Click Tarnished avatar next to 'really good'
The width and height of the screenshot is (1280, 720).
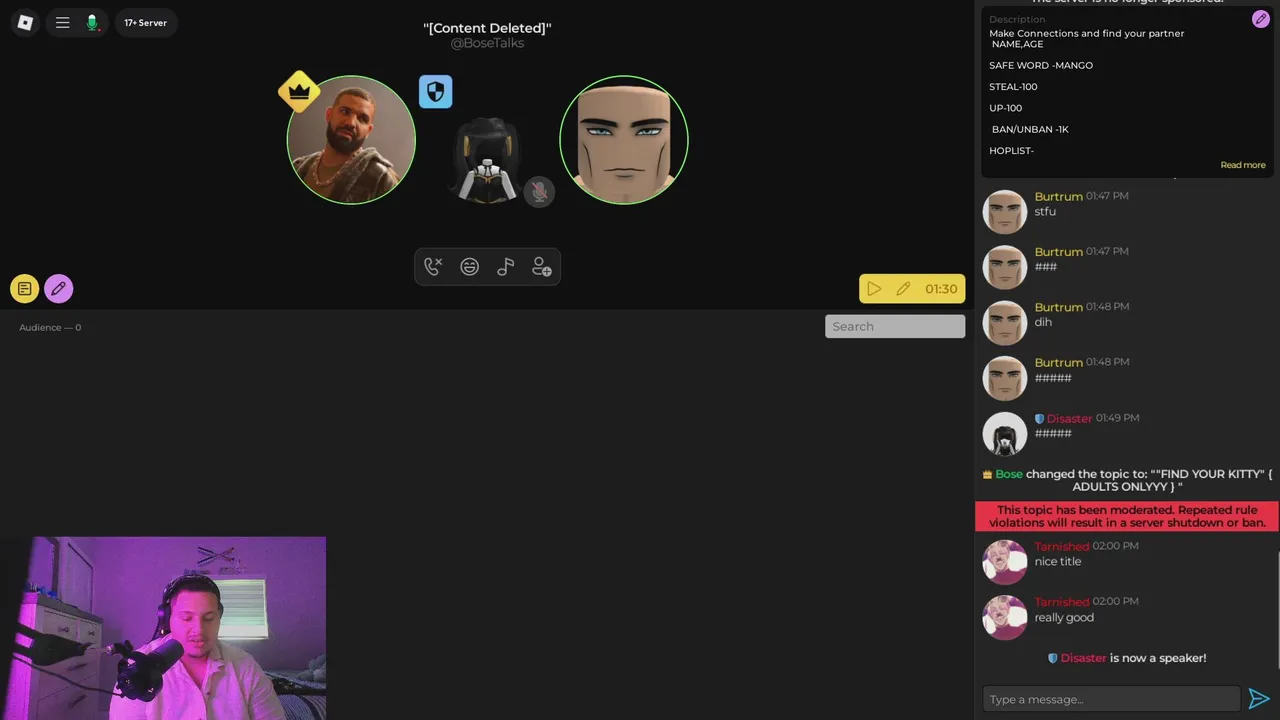1005,617
